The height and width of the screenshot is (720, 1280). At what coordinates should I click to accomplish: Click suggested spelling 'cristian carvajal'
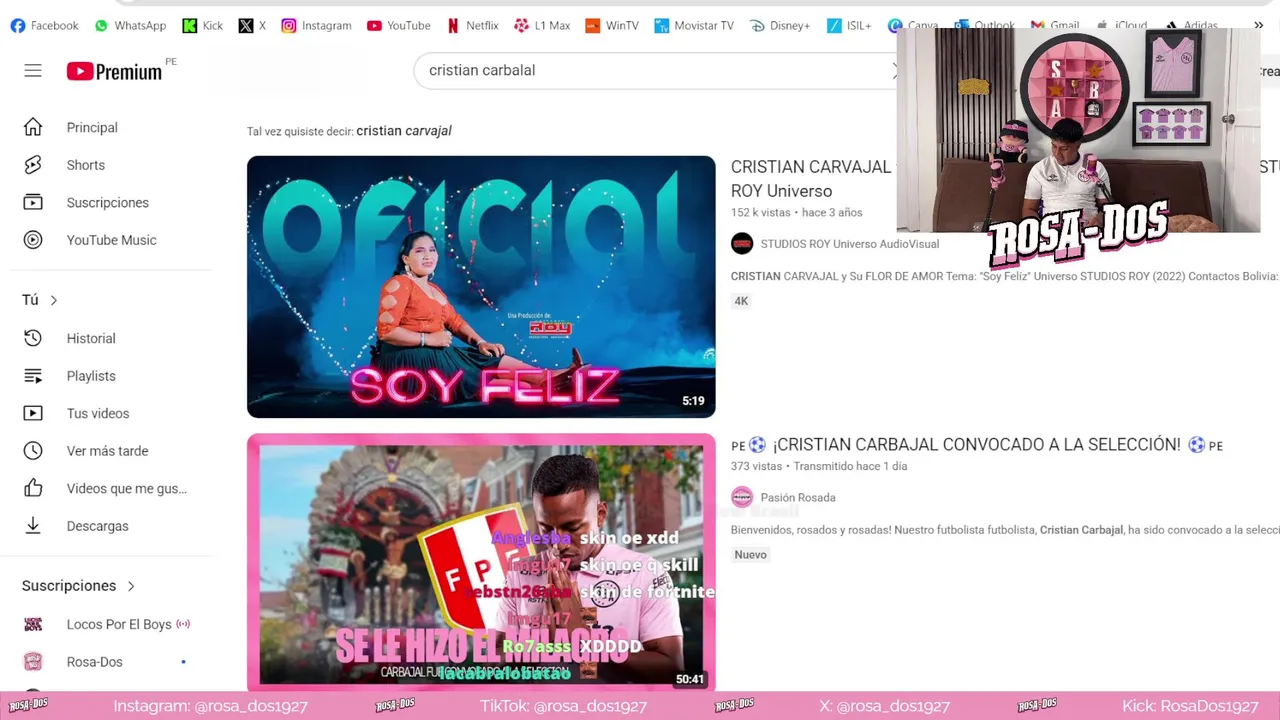404,131
